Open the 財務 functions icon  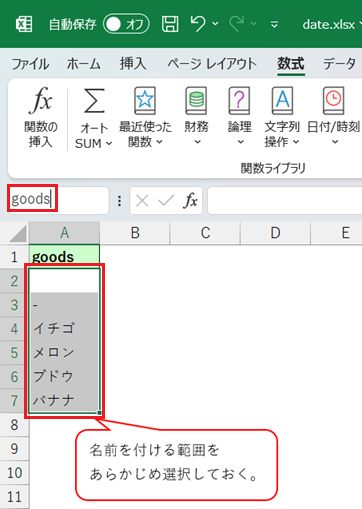[196, 100]
